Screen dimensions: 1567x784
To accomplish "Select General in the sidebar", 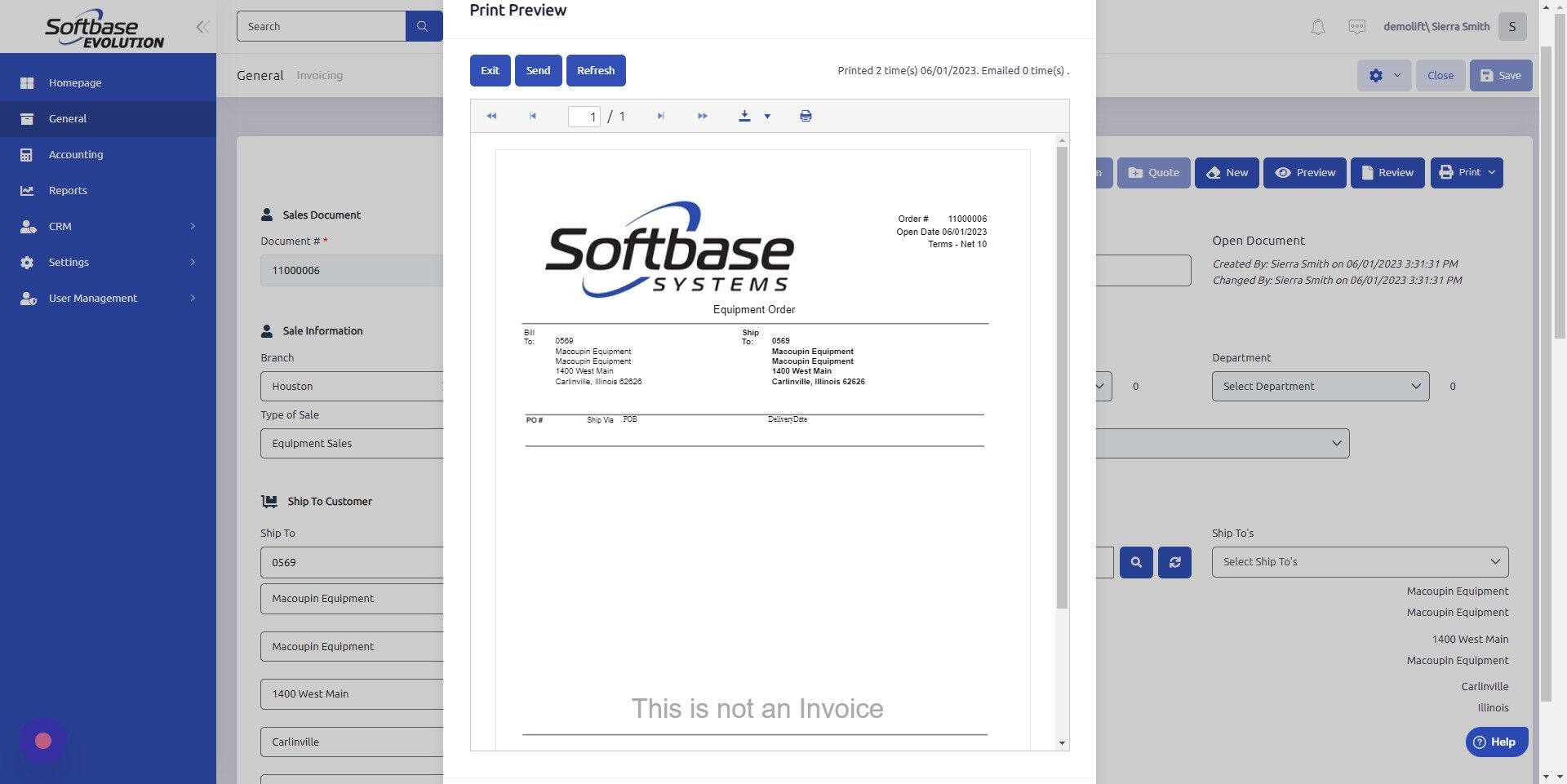I will coord(108,118).
